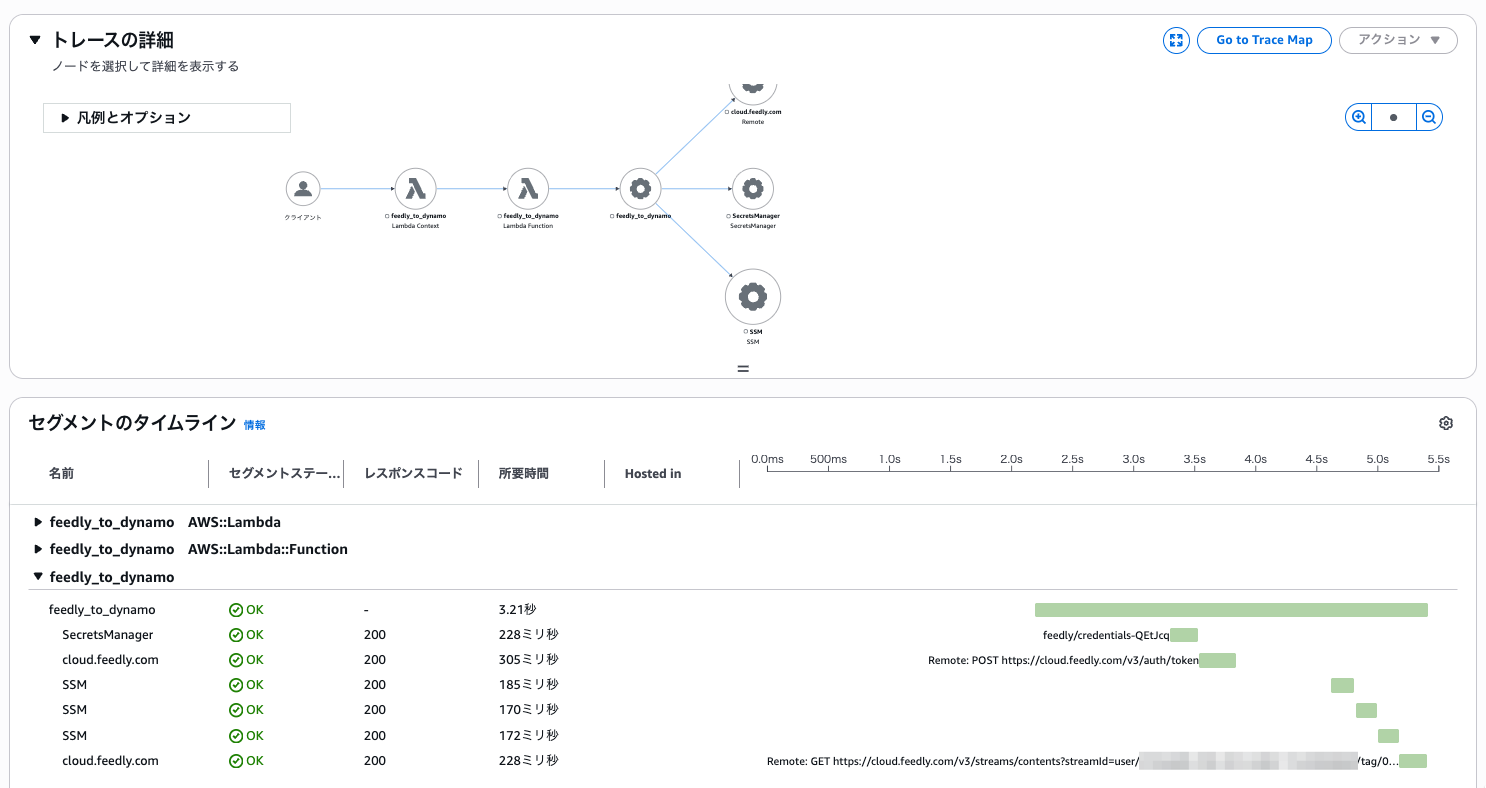Click the SSM gear node
The height and width of the screenshot is (788, 1486).
pyautogui.click(x=752, y=296)
